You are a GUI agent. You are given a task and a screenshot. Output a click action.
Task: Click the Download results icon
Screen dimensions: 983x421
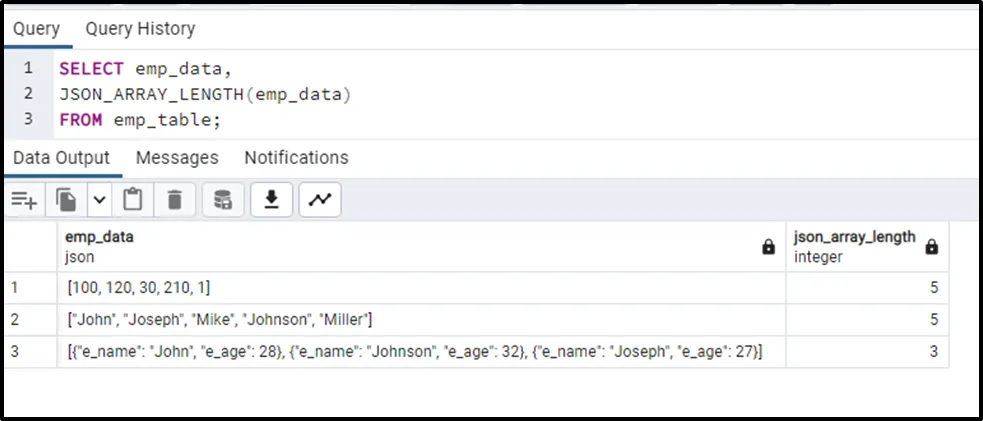coord(270,200)
